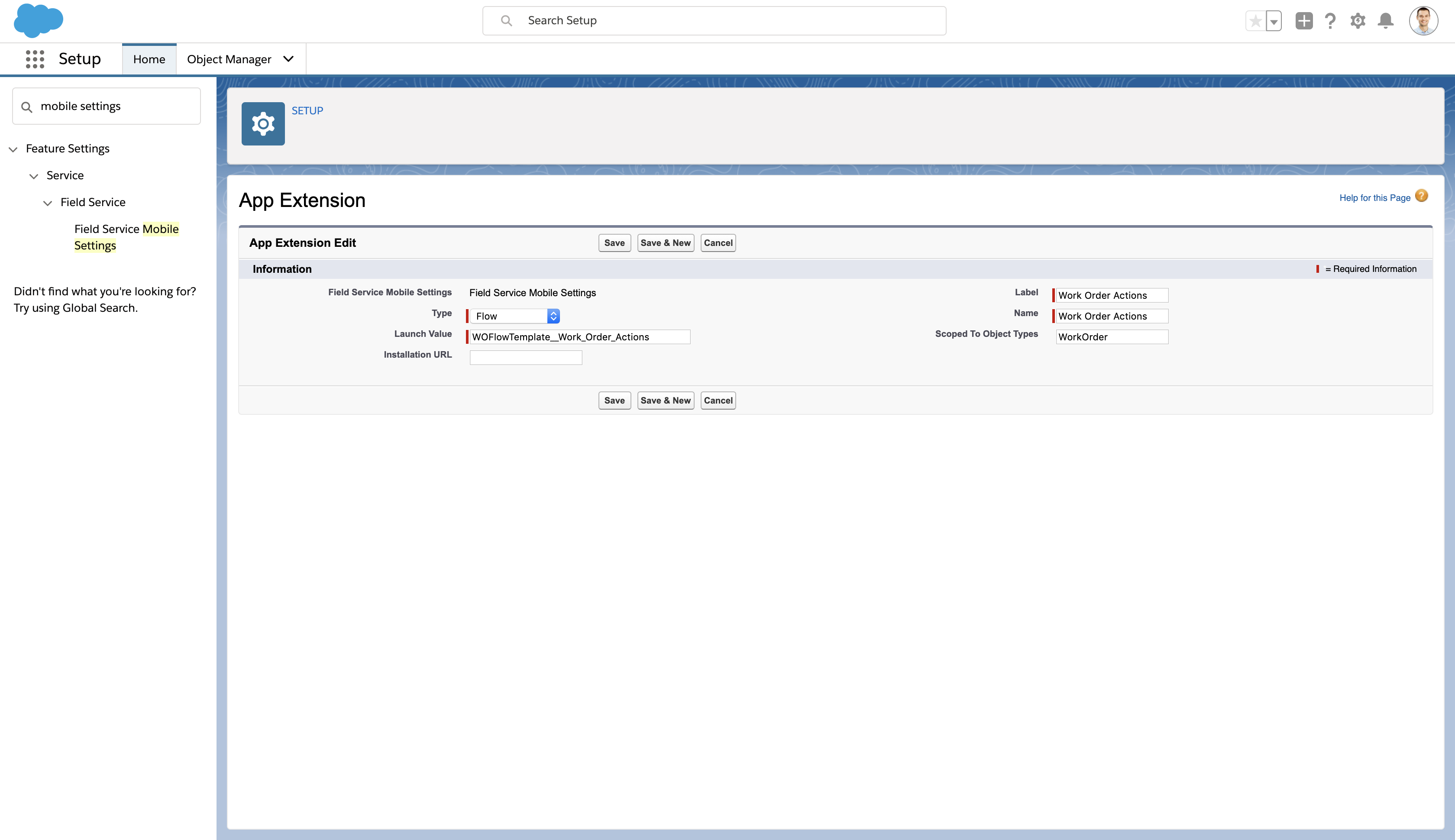The width and height of the screenshot is (1455, 840).
Task: Click the Quick Find magnifier icon
Action: click(x=26, y=107)
